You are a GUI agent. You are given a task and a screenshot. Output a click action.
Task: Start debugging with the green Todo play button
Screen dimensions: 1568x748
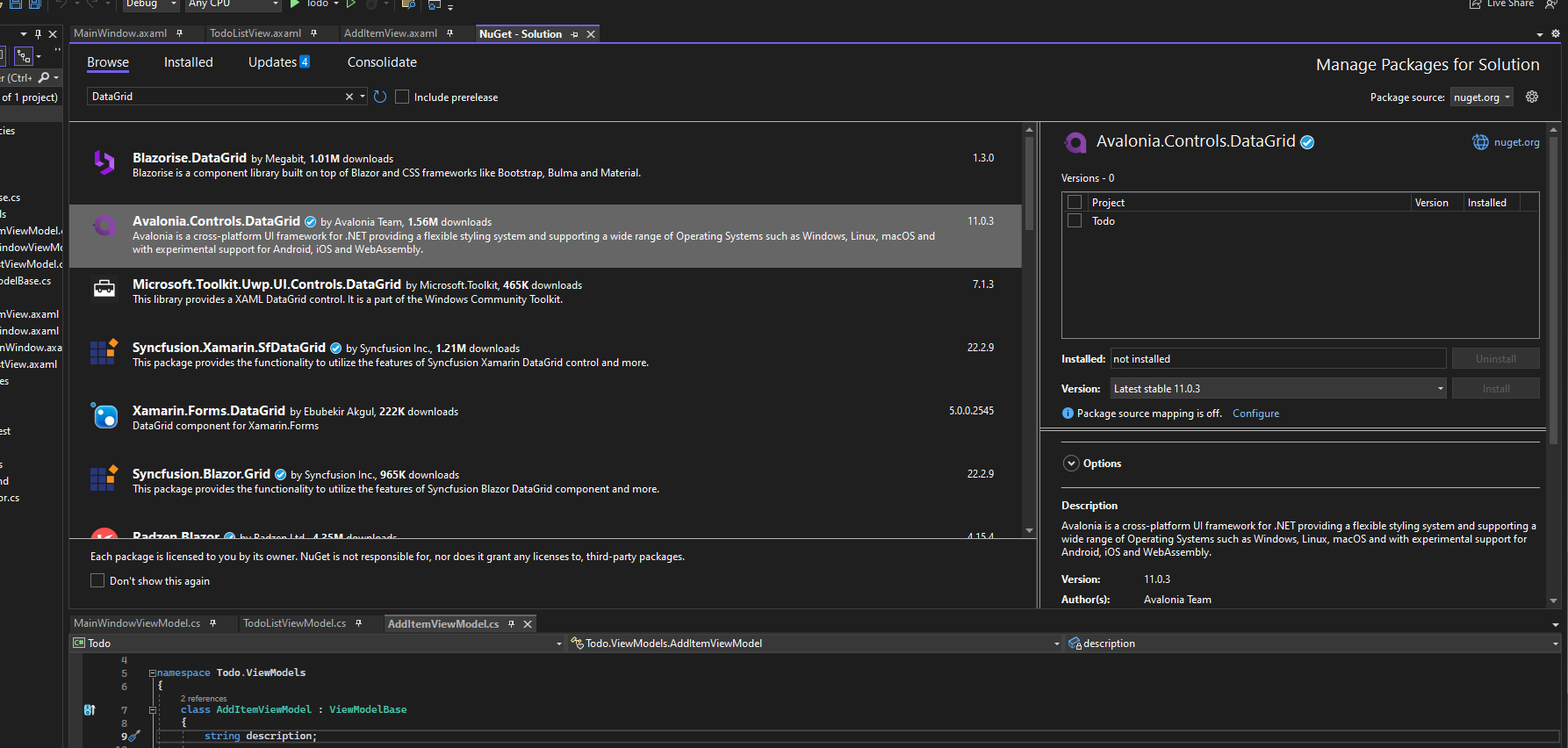click(x=295, y=4)
